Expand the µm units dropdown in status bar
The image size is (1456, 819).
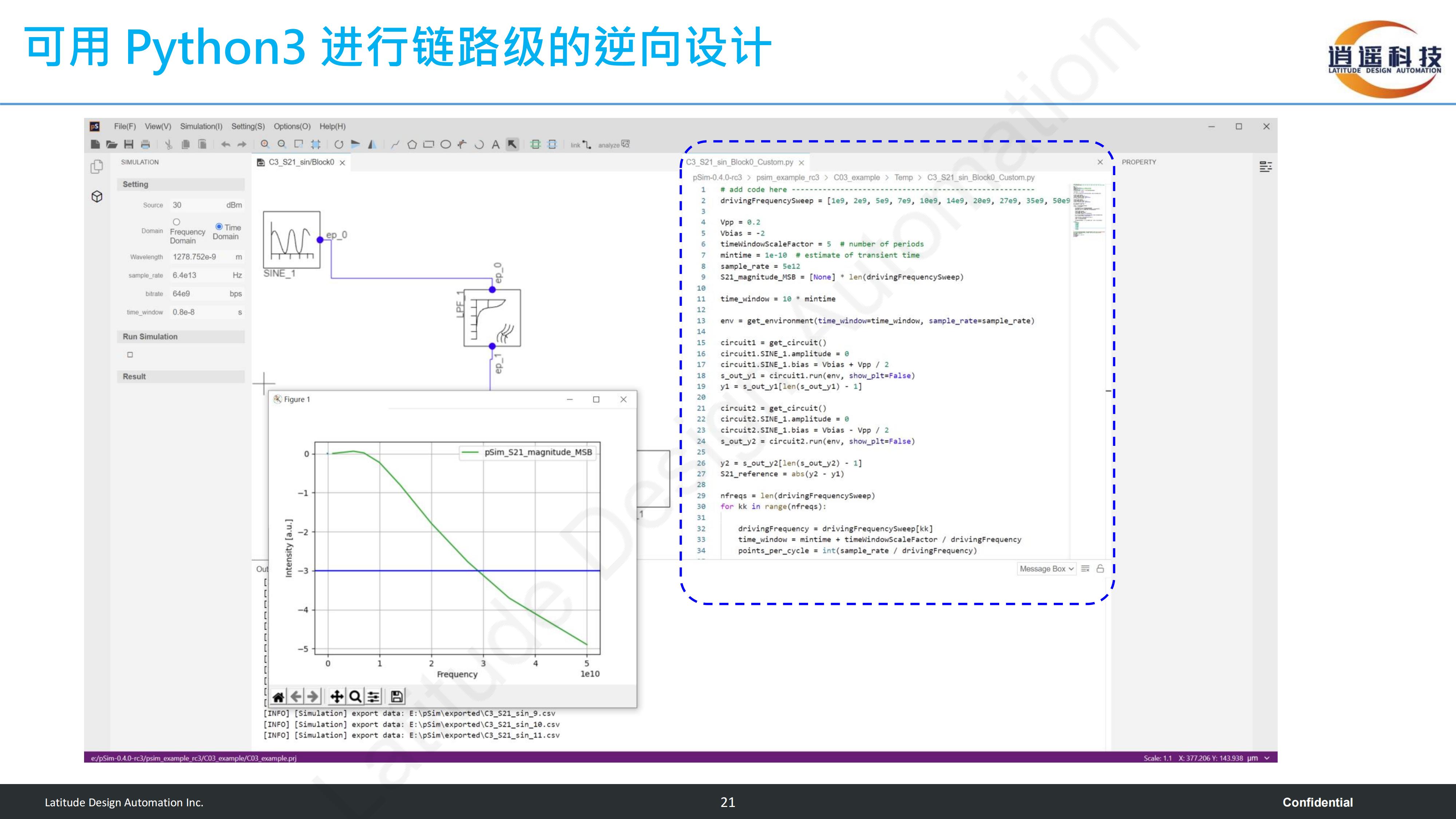click(1267, 758)
